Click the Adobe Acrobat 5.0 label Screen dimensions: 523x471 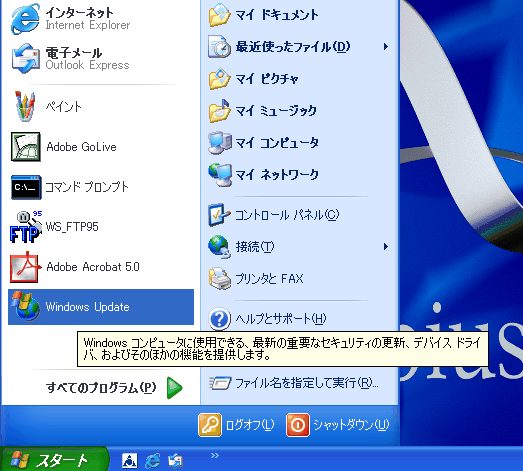(x=93, y=267)
